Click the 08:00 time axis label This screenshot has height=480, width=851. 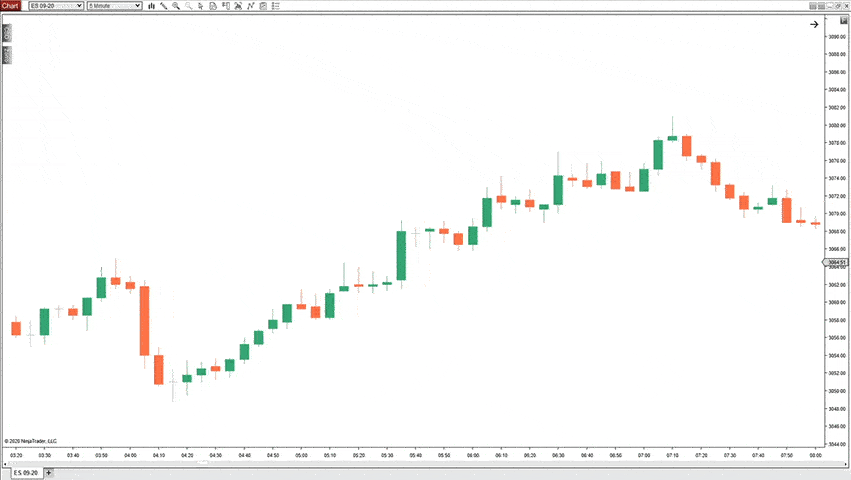tap(815, 456)
